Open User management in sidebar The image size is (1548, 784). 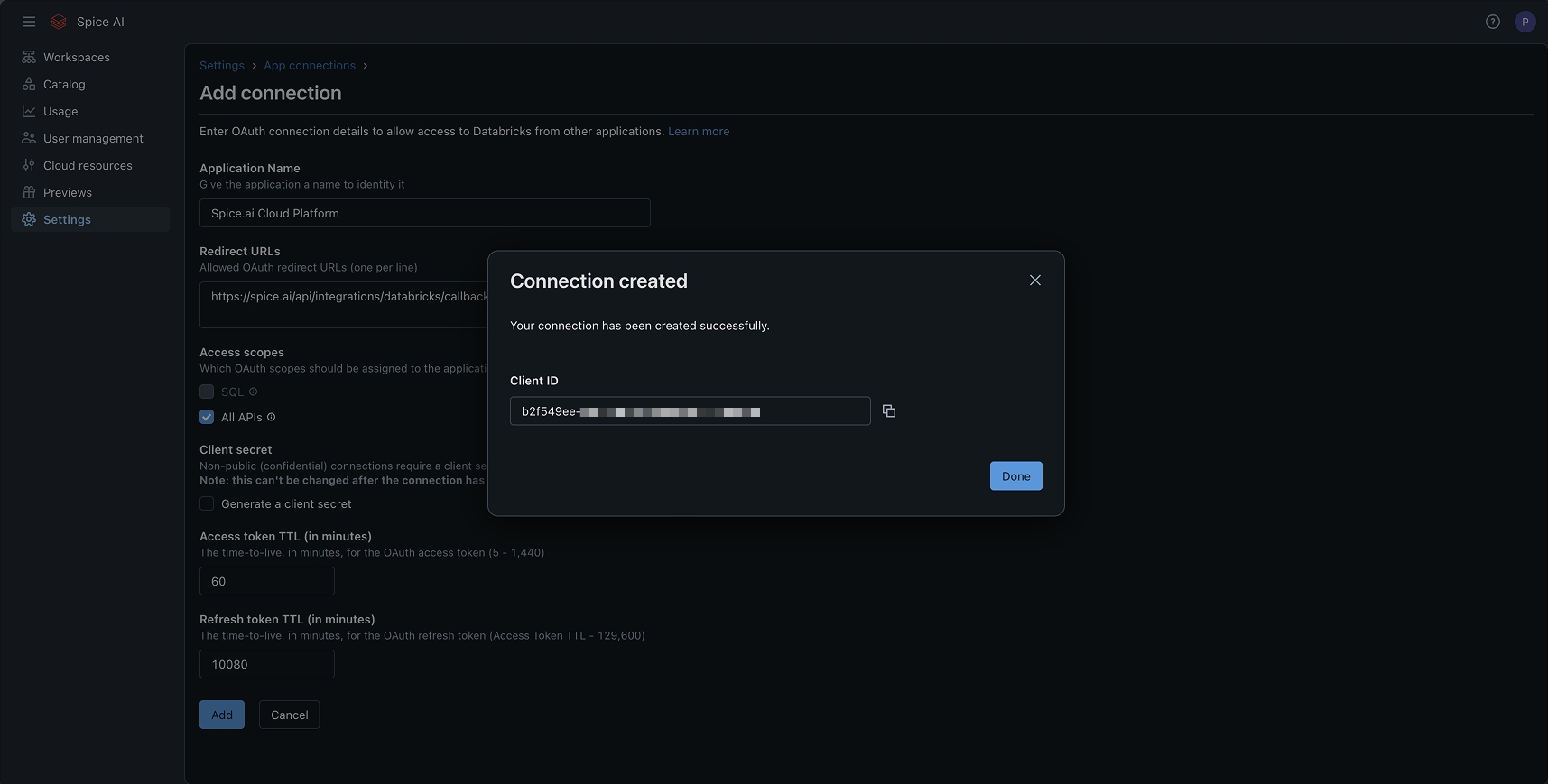pyautogui.click(x=93, y=138)
